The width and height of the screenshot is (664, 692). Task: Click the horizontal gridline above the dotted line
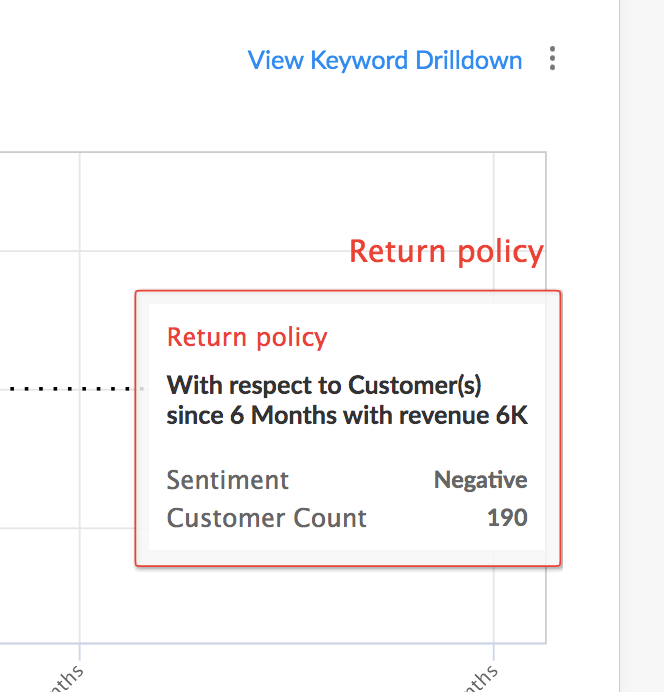40,250
